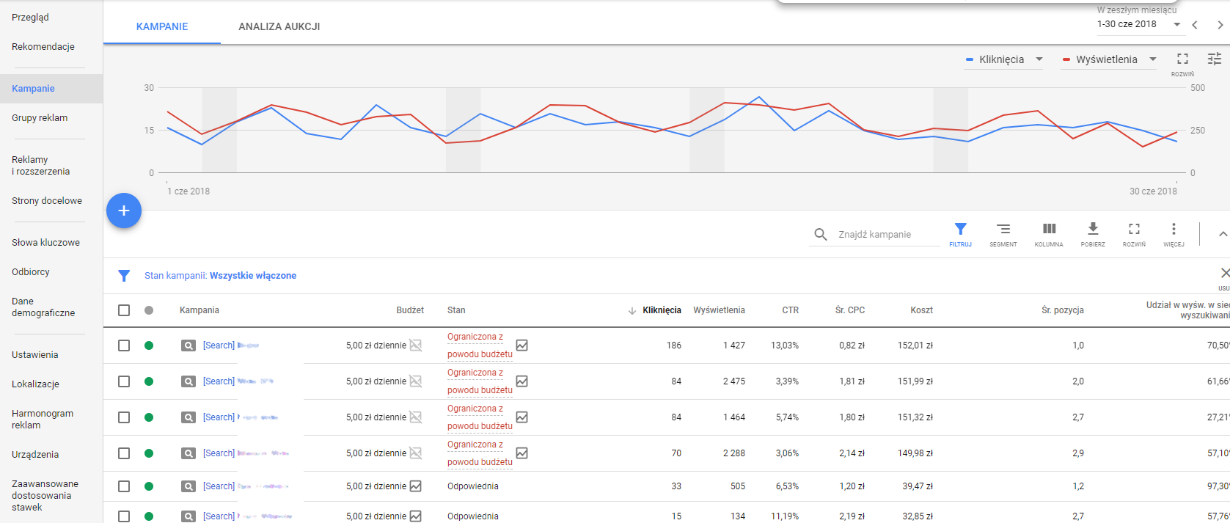The image size is (1230, 523).
Task: Click the Segment icon in table toolbar
Action: pos(1003,234)
